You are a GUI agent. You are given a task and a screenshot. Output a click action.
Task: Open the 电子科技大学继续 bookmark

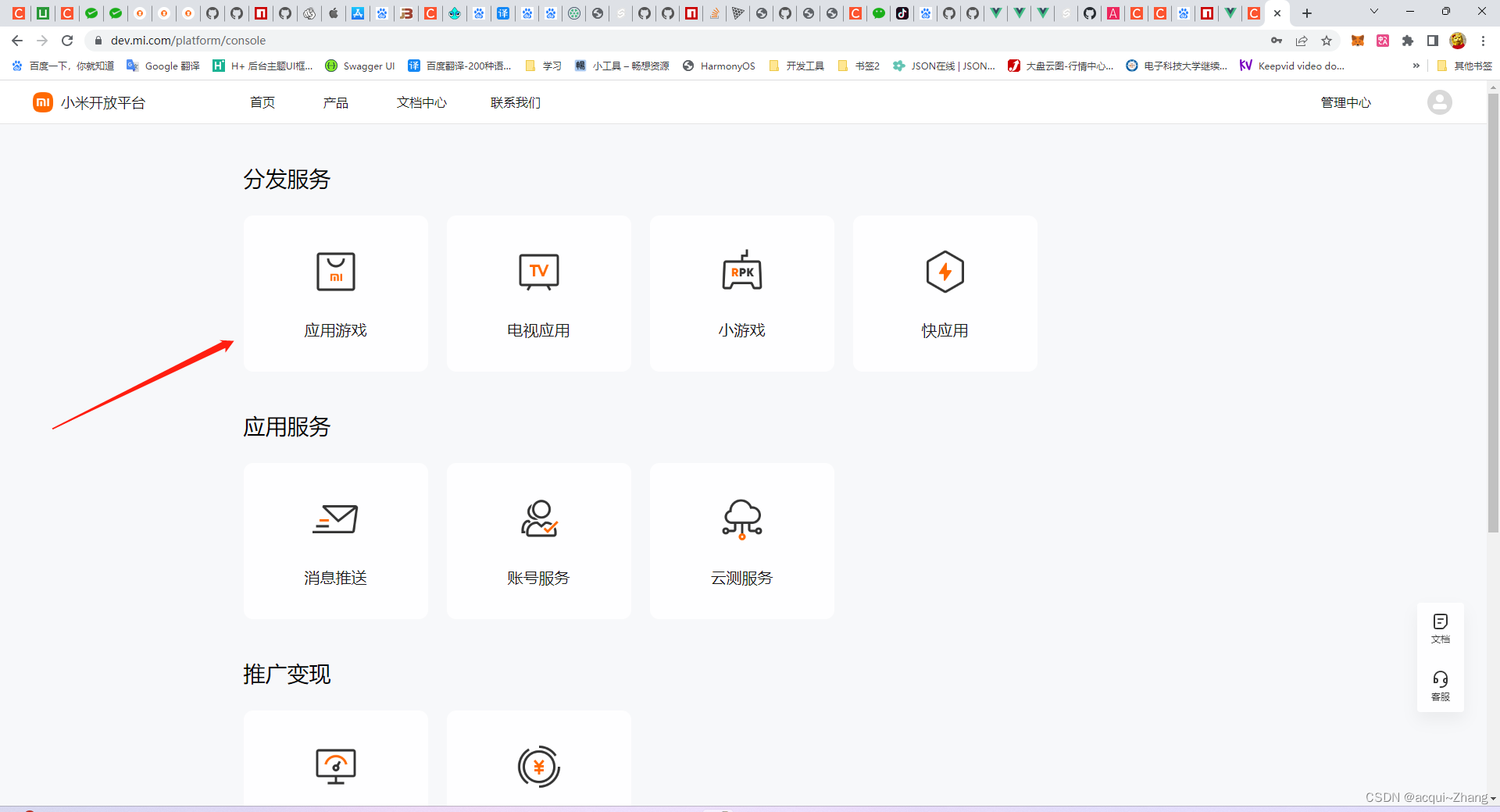pyautogui.click(x=1177, y=66)
